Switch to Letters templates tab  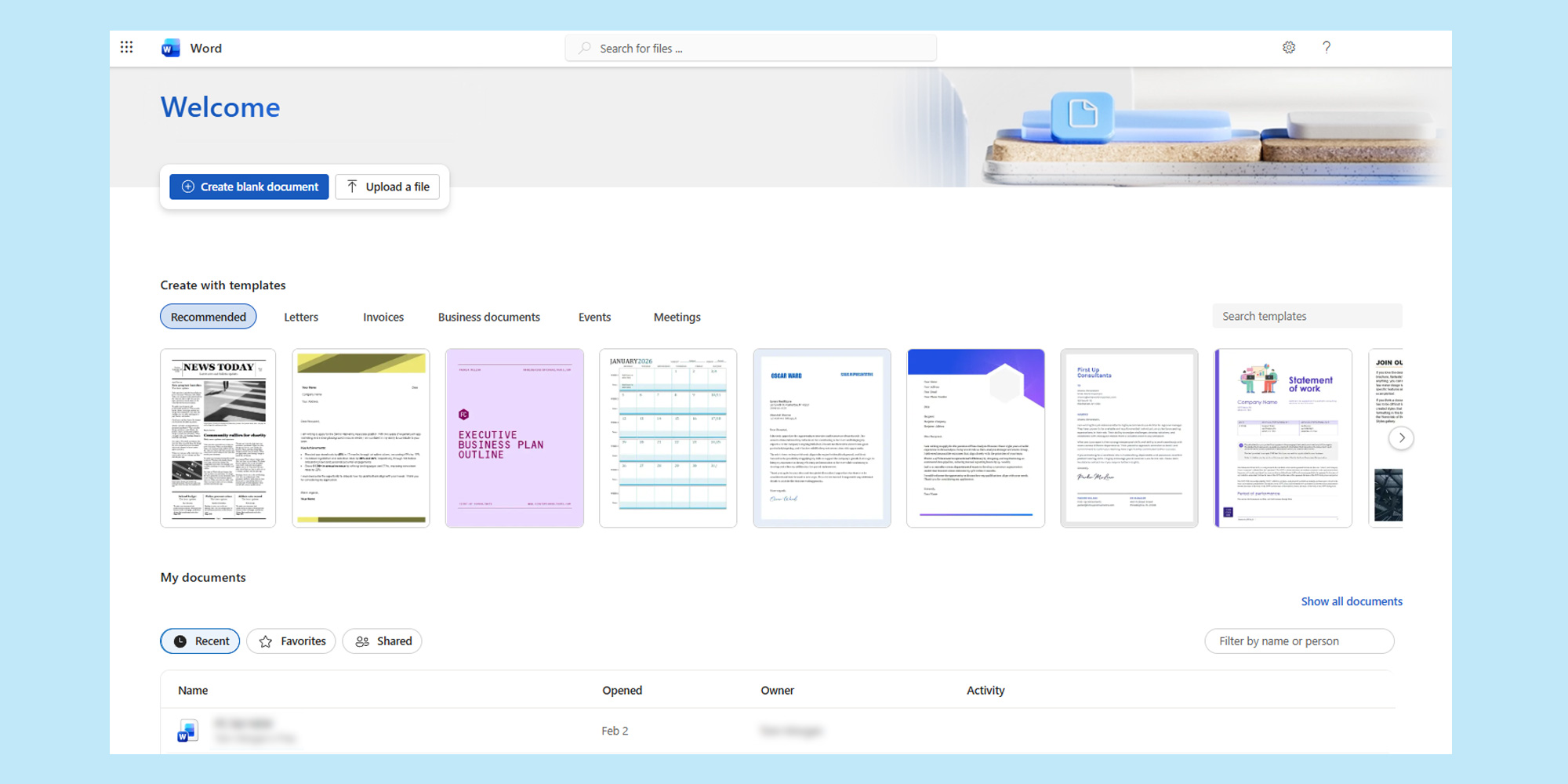coord(301,317)
